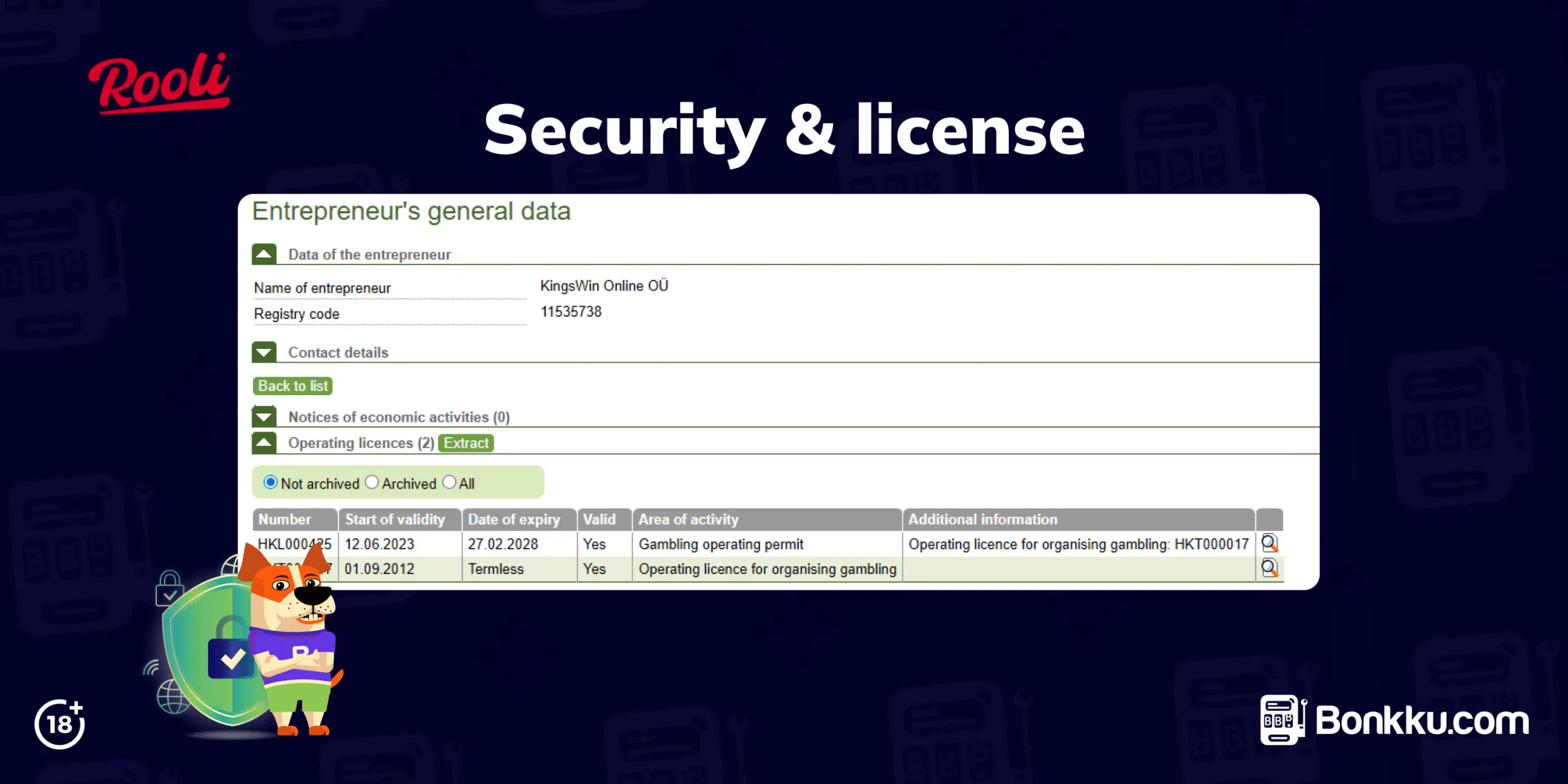
Task: Sort by Area of activity column header
Action: click(767, 519)
